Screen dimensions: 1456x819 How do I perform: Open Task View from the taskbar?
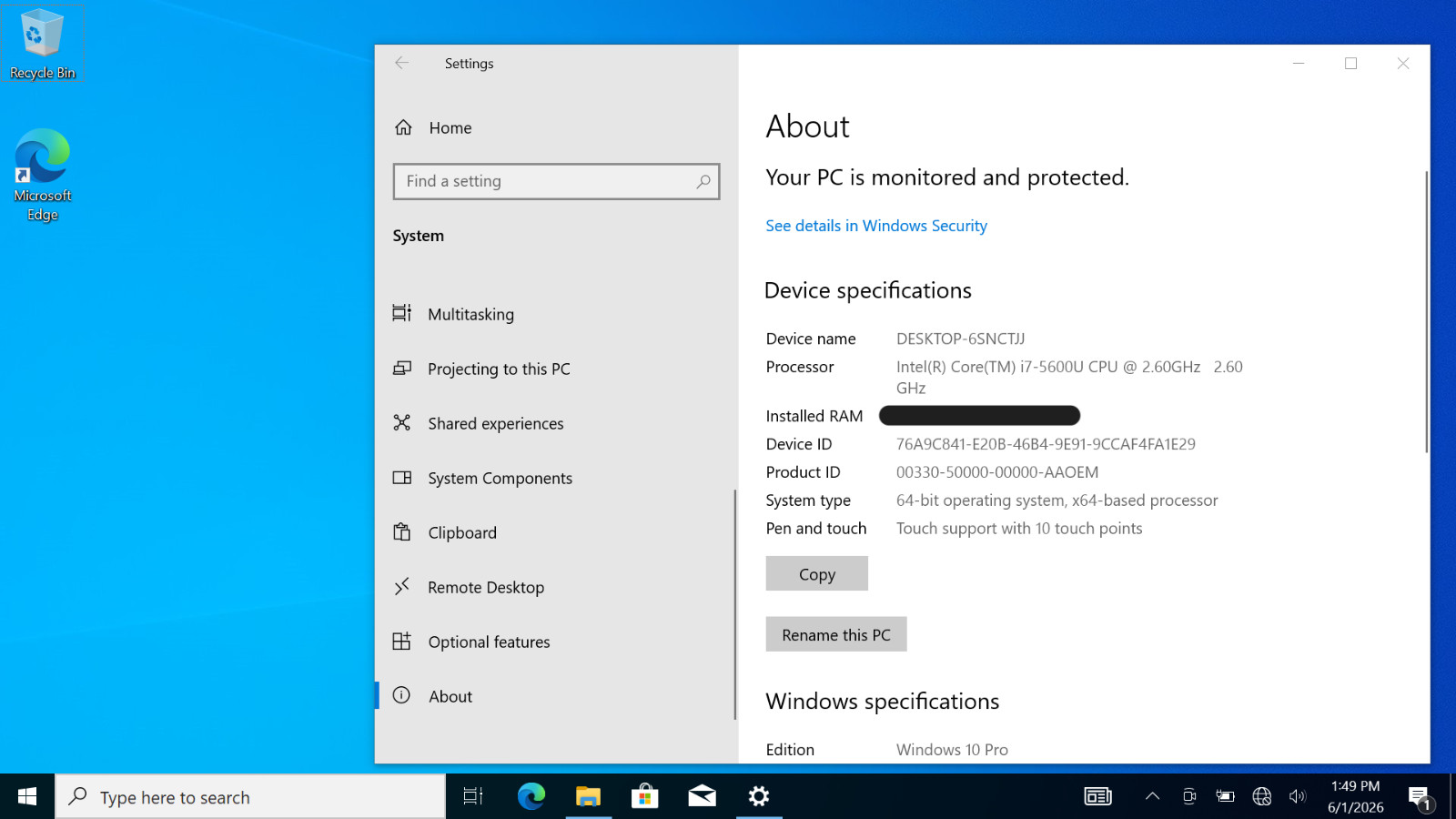[x=473, y=796]
